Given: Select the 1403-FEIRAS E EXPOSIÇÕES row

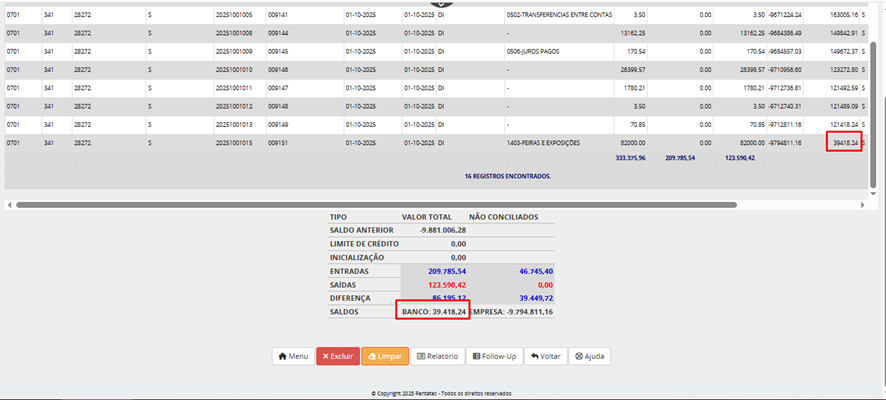Looking at the screenshot, I should (545, 143).
